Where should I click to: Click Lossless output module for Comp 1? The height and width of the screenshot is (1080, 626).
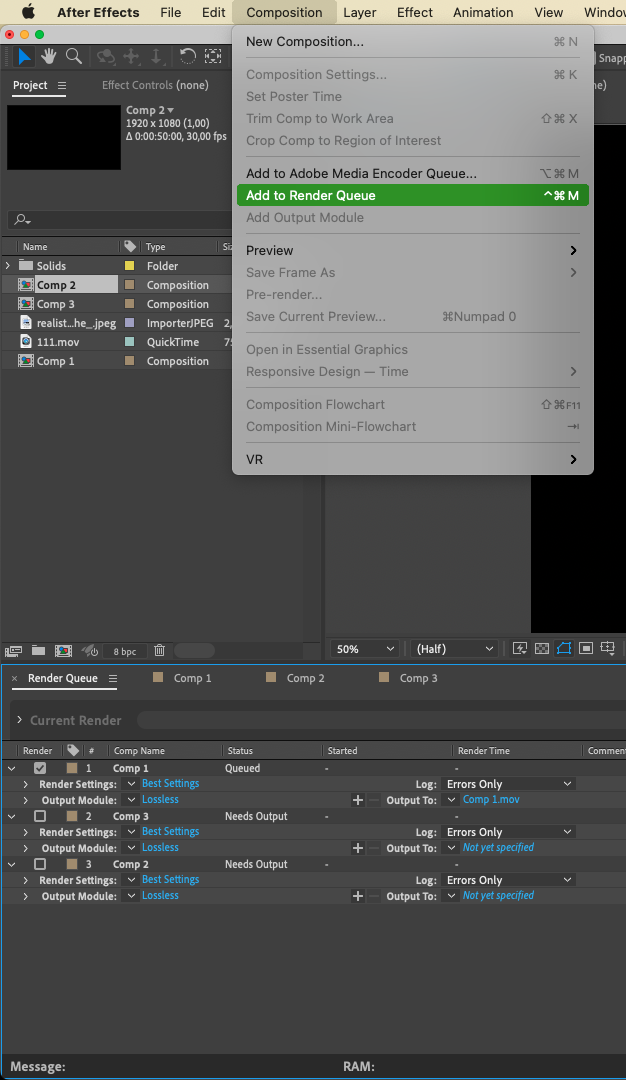click(x=160, y=800)
